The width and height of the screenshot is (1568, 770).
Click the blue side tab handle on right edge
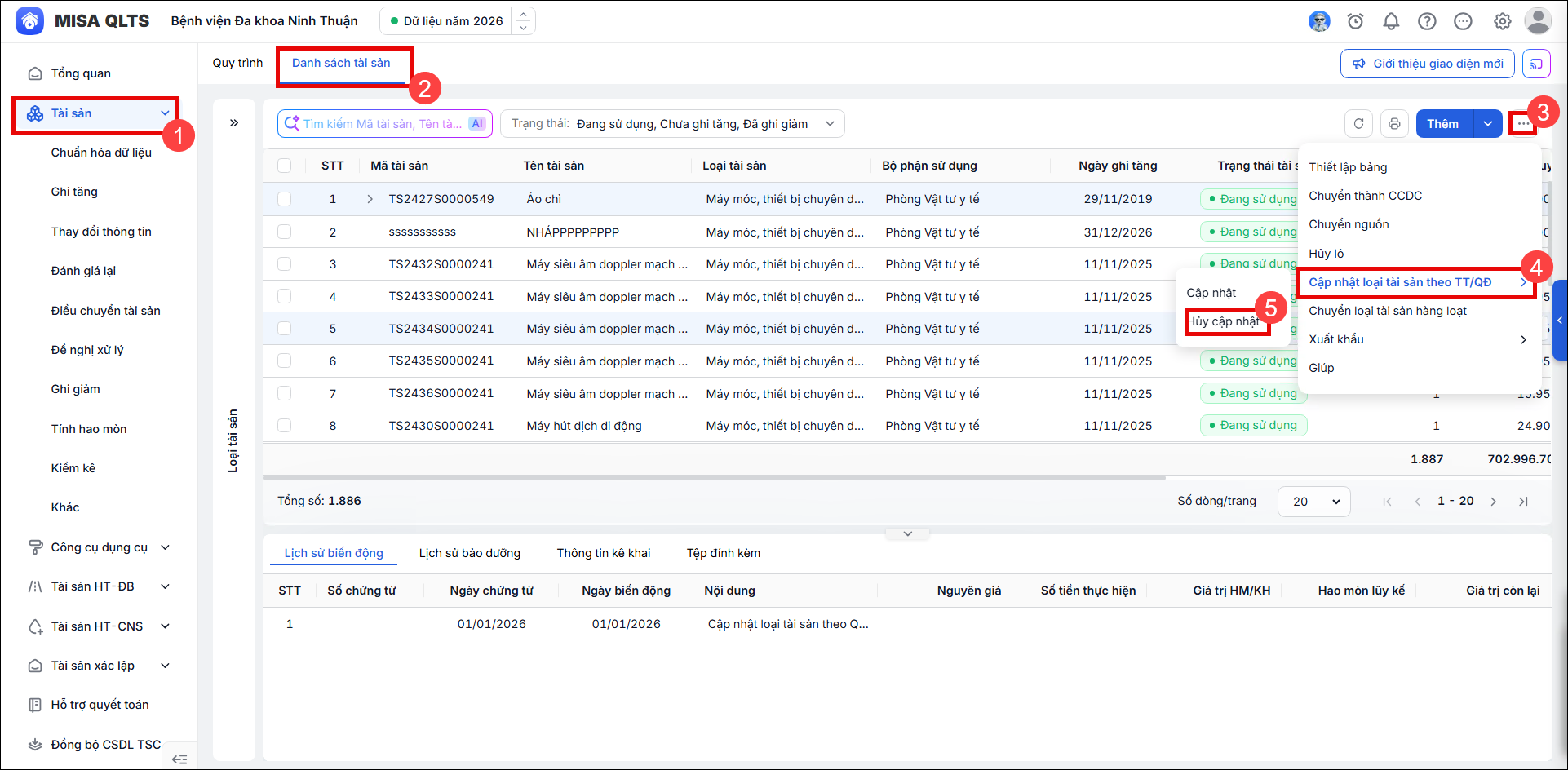tap(1561, 321)
